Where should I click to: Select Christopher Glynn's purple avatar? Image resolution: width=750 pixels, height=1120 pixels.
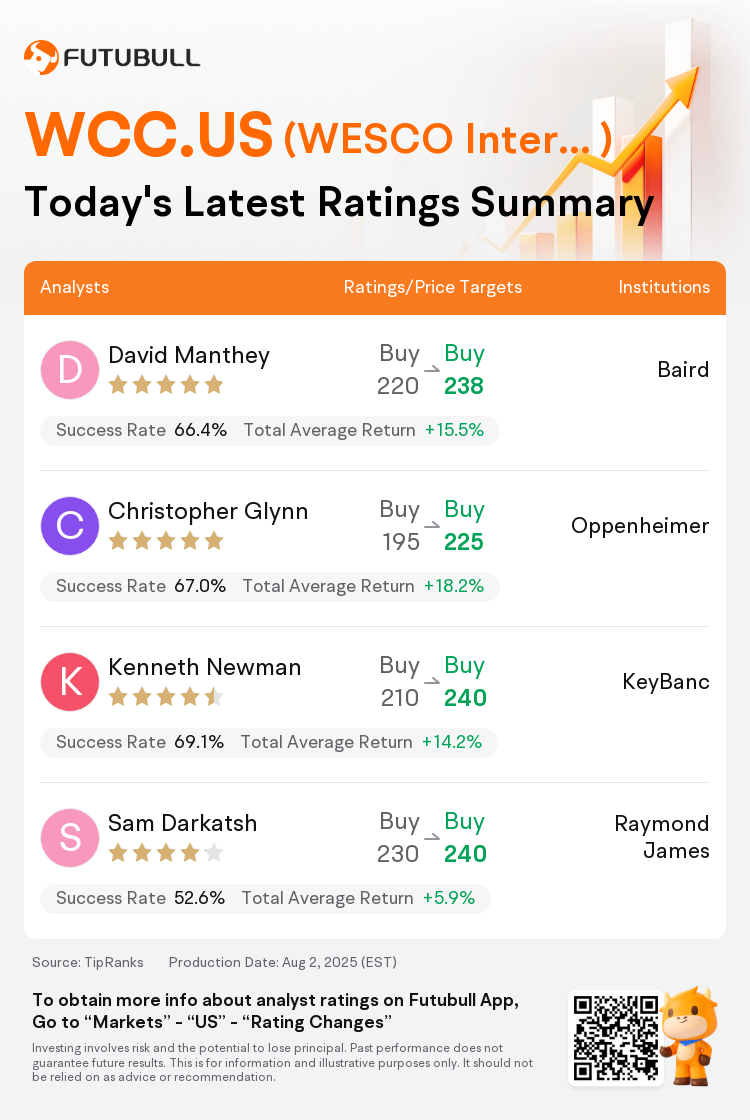[x=70, y=526]
